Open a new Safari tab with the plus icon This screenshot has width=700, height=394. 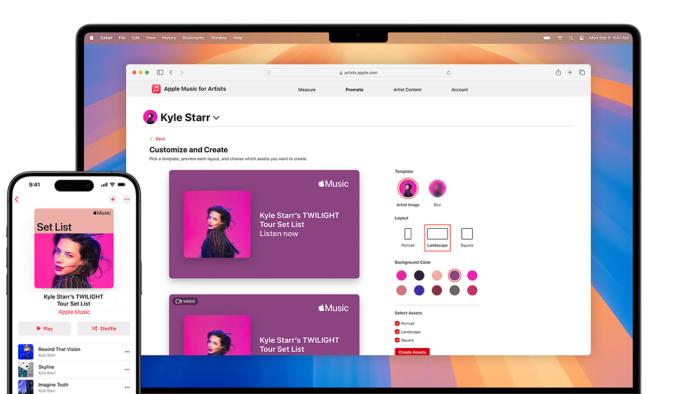click(570, 72)
